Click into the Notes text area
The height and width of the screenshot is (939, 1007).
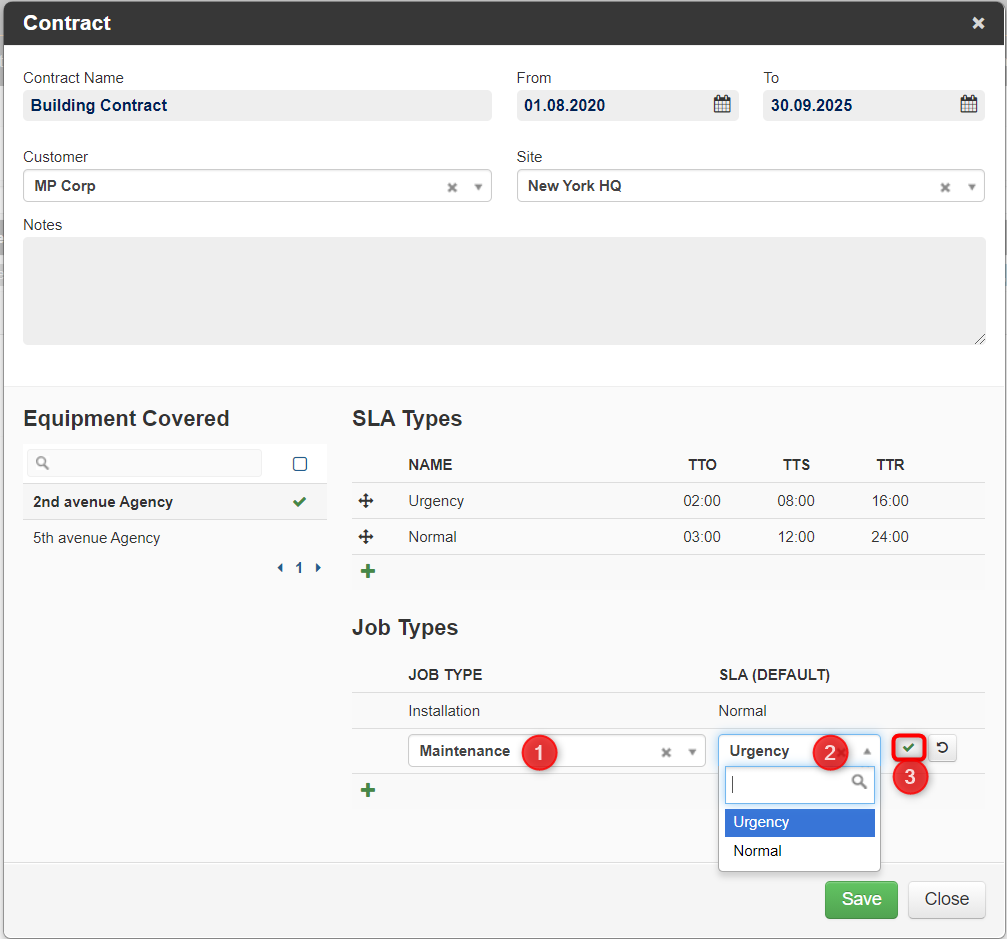point(504,291)
